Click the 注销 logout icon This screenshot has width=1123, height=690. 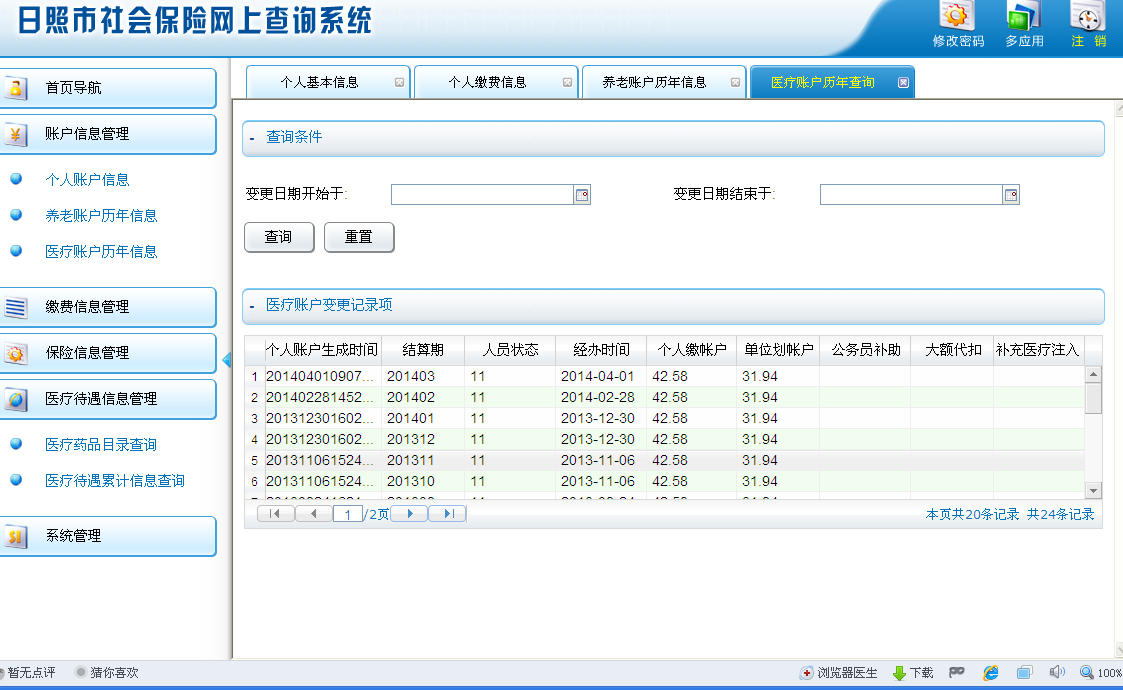click(x=1088, y=18)
